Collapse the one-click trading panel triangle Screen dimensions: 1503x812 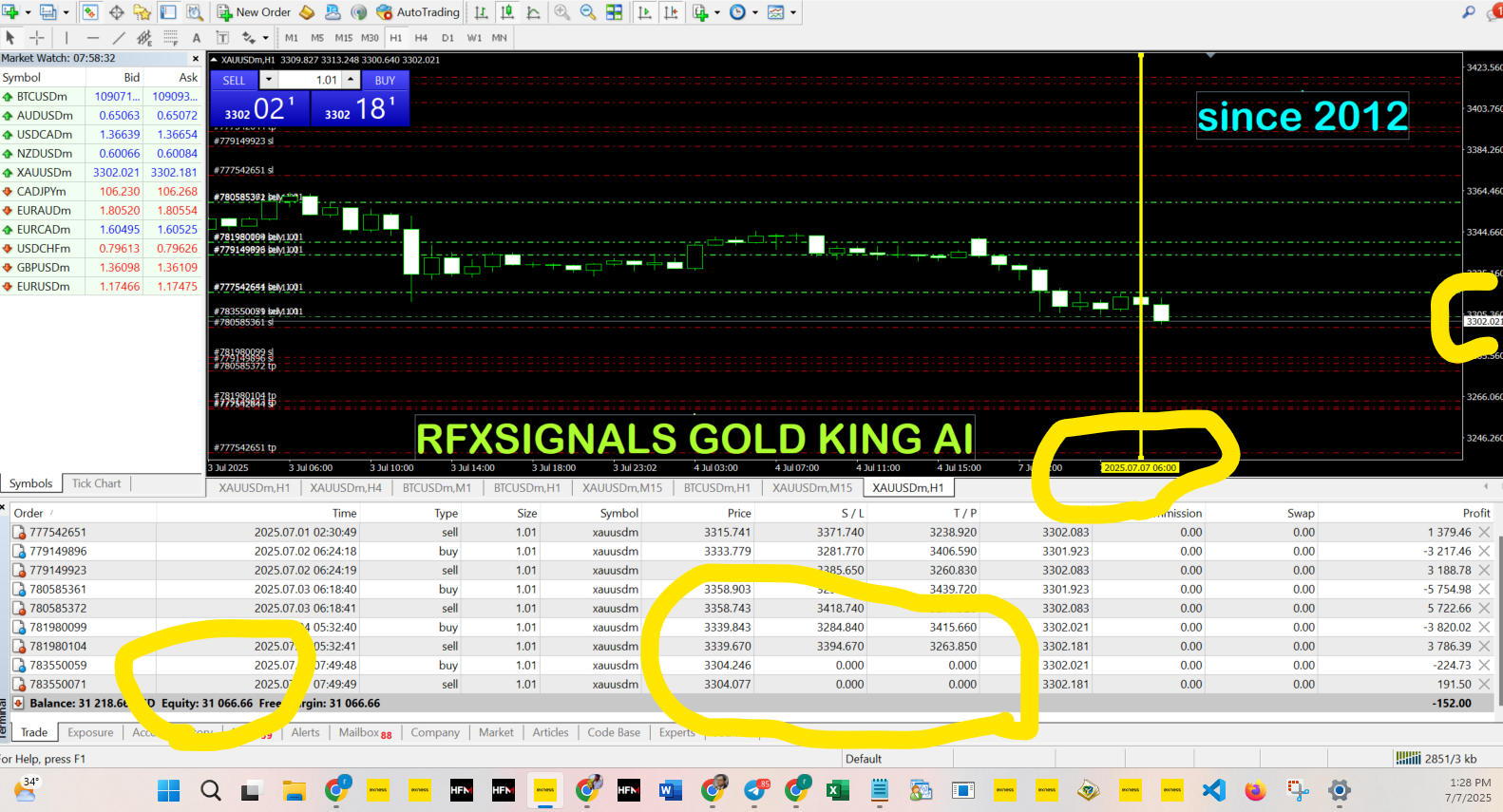coord(214,59)
